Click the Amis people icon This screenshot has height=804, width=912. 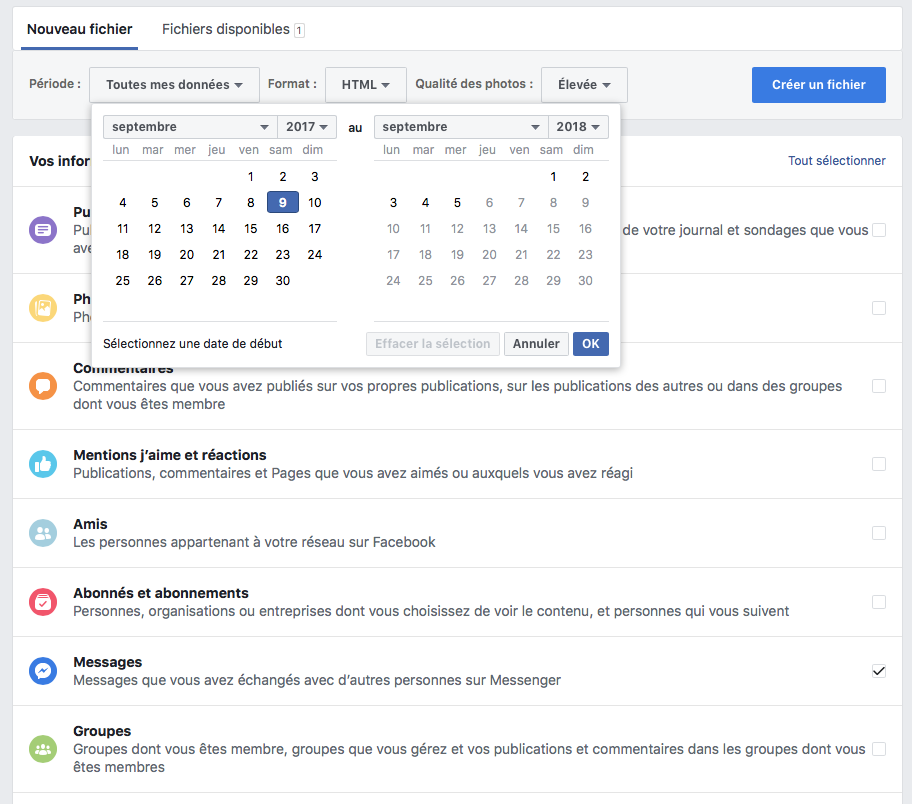[43, 533]
